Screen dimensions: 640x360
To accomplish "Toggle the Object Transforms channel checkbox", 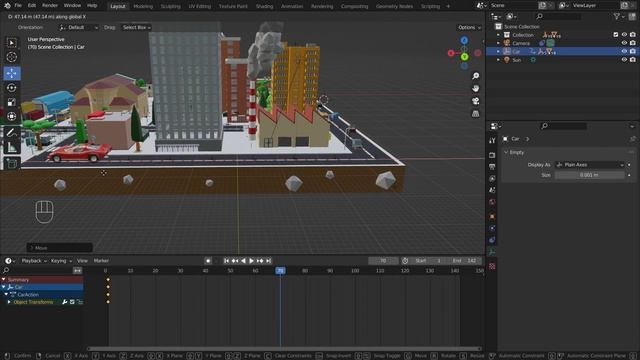I will click(72, 302).
